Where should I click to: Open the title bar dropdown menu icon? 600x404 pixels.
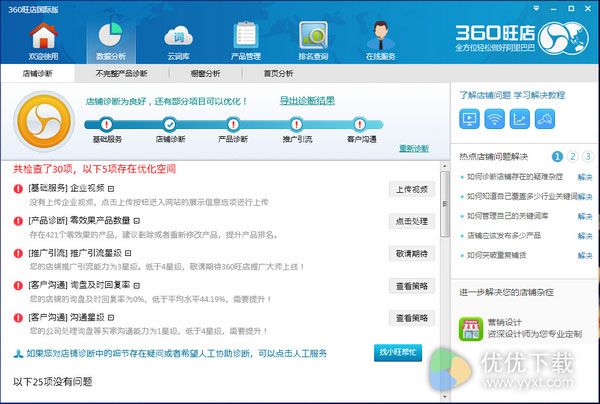(x=536, y=8)
